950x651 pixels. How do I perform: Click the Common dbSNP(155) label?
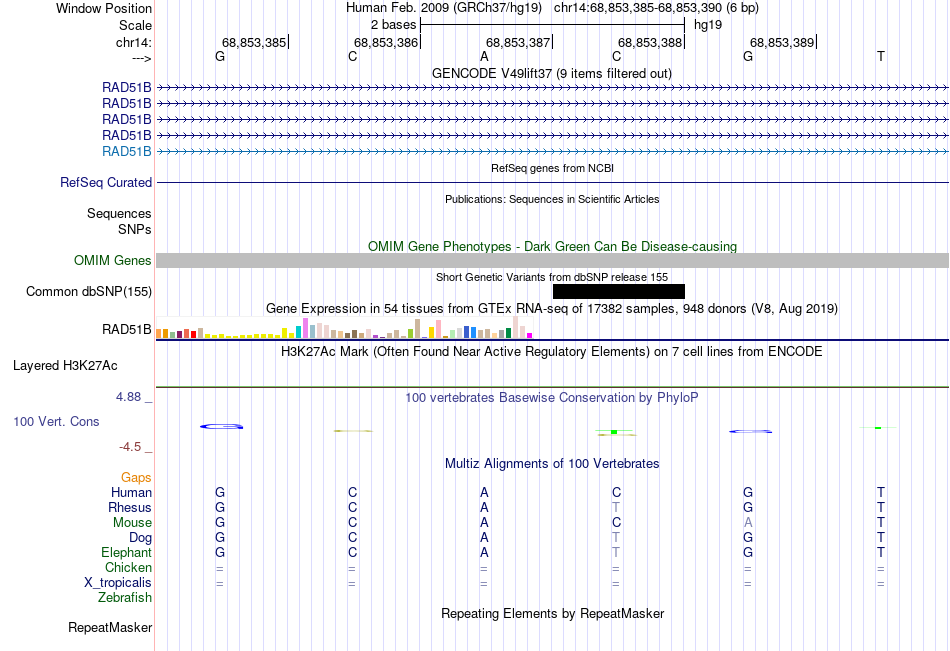(89, 292)
